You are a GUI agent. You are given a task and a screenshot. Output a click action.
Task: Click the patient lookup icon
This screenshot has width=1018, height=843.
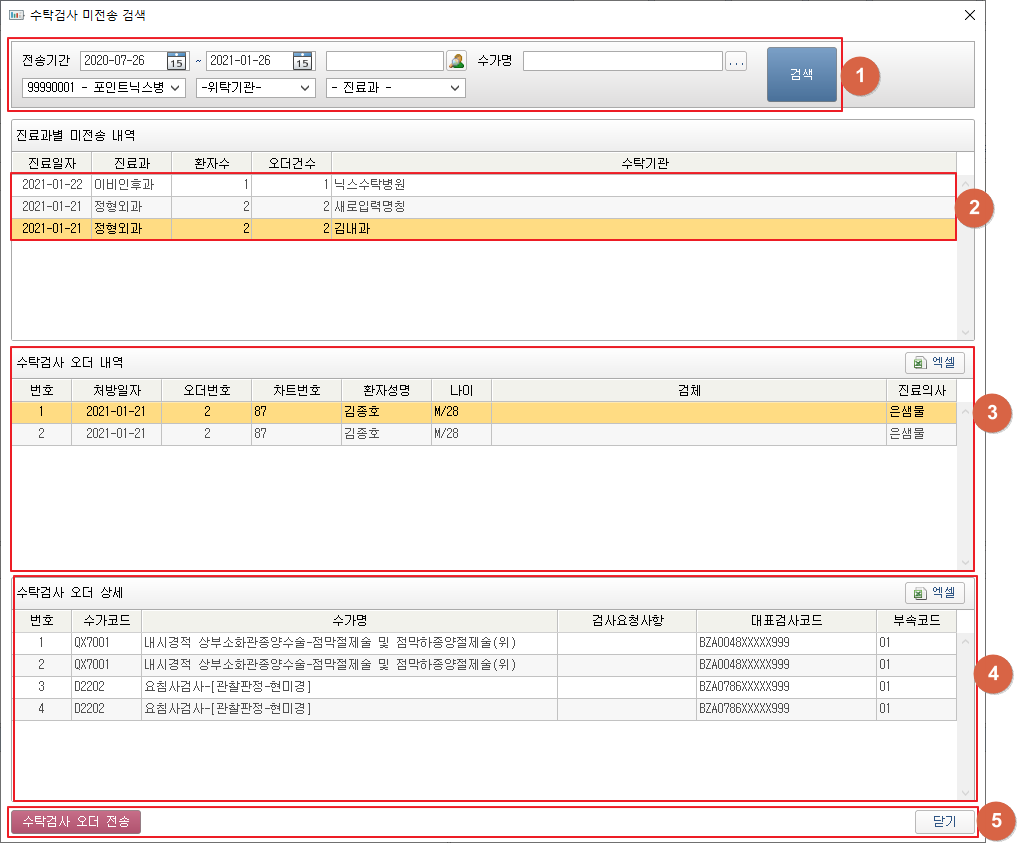pos(456,61)
